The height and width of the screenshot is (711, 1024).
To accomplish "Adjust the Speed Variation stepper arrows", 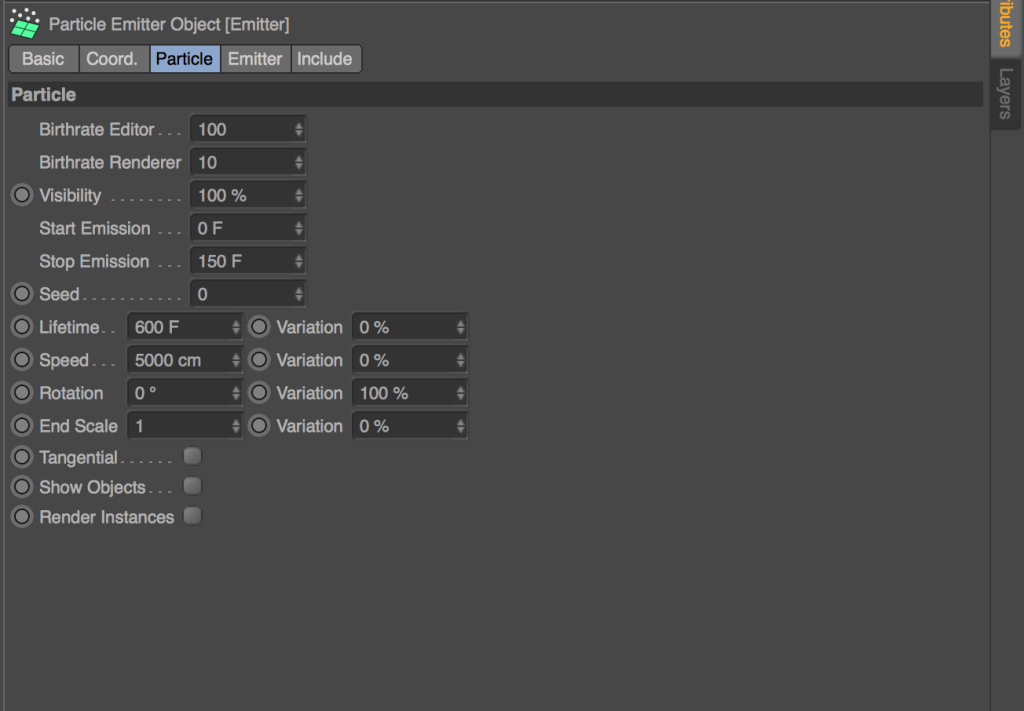I will [x=460, y=360].
